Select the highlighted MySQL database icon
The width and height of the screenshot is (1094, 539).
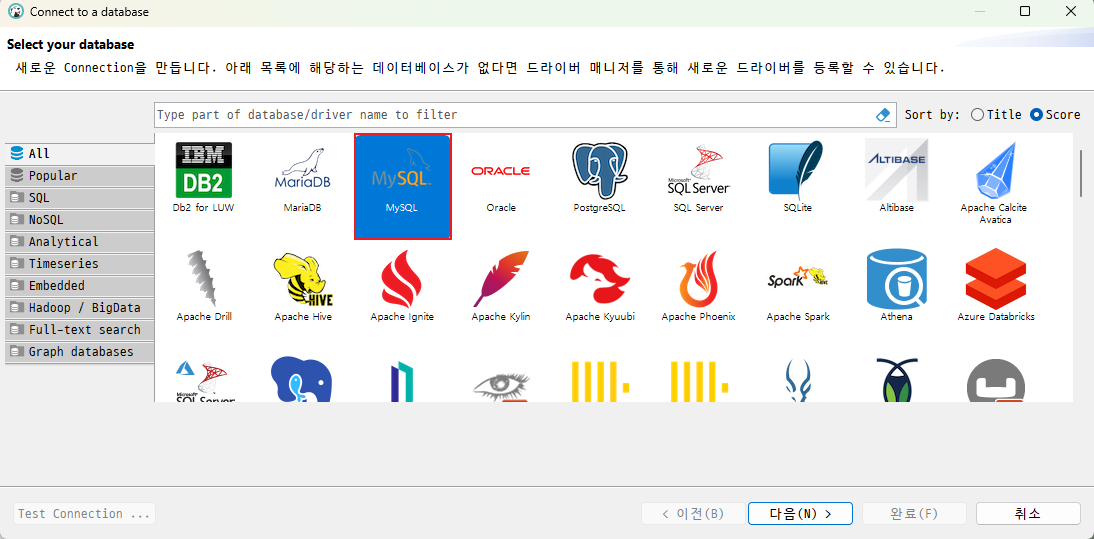[403, 186]
